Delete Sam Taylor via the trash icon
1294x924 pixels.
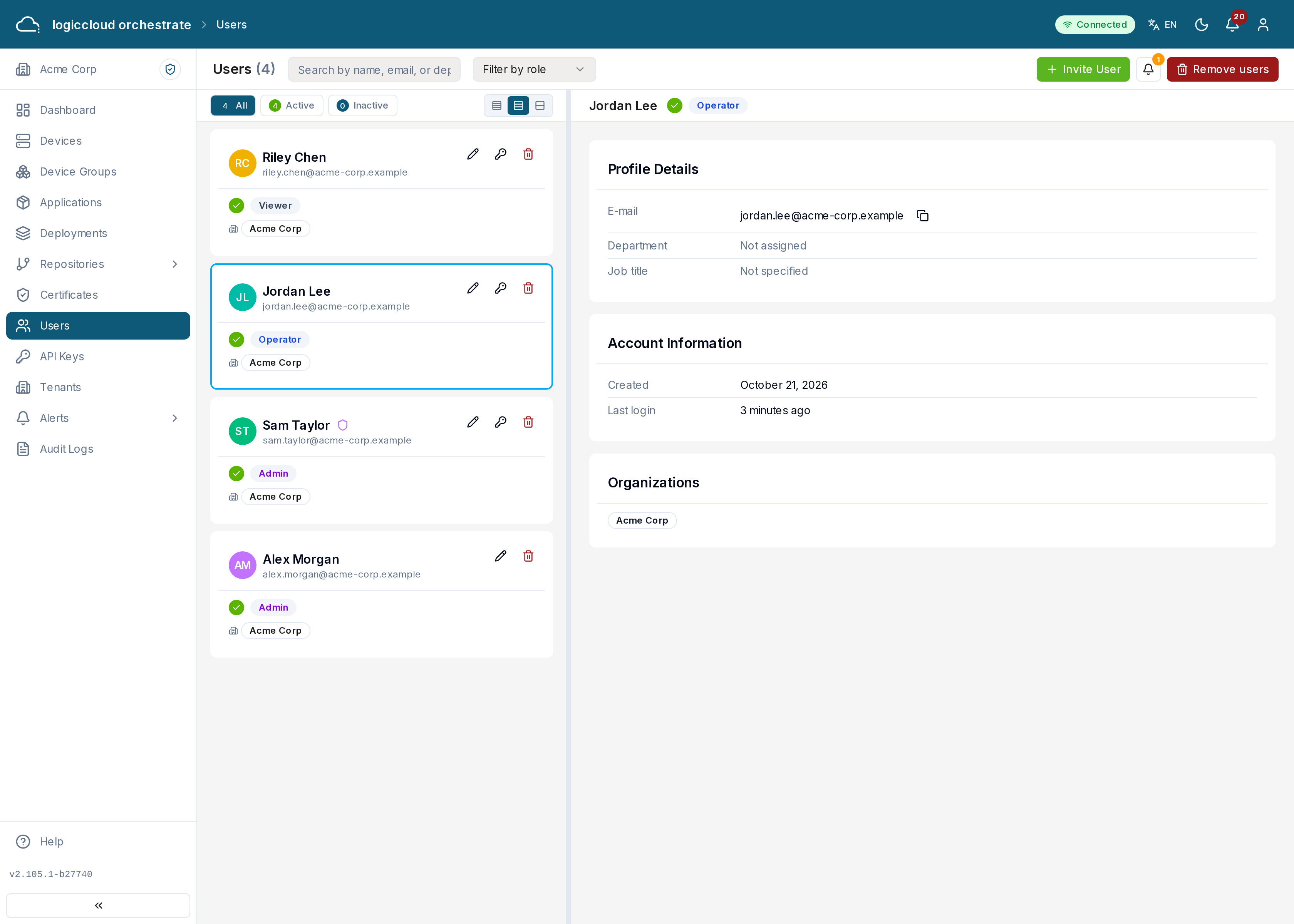pos(528,422)
